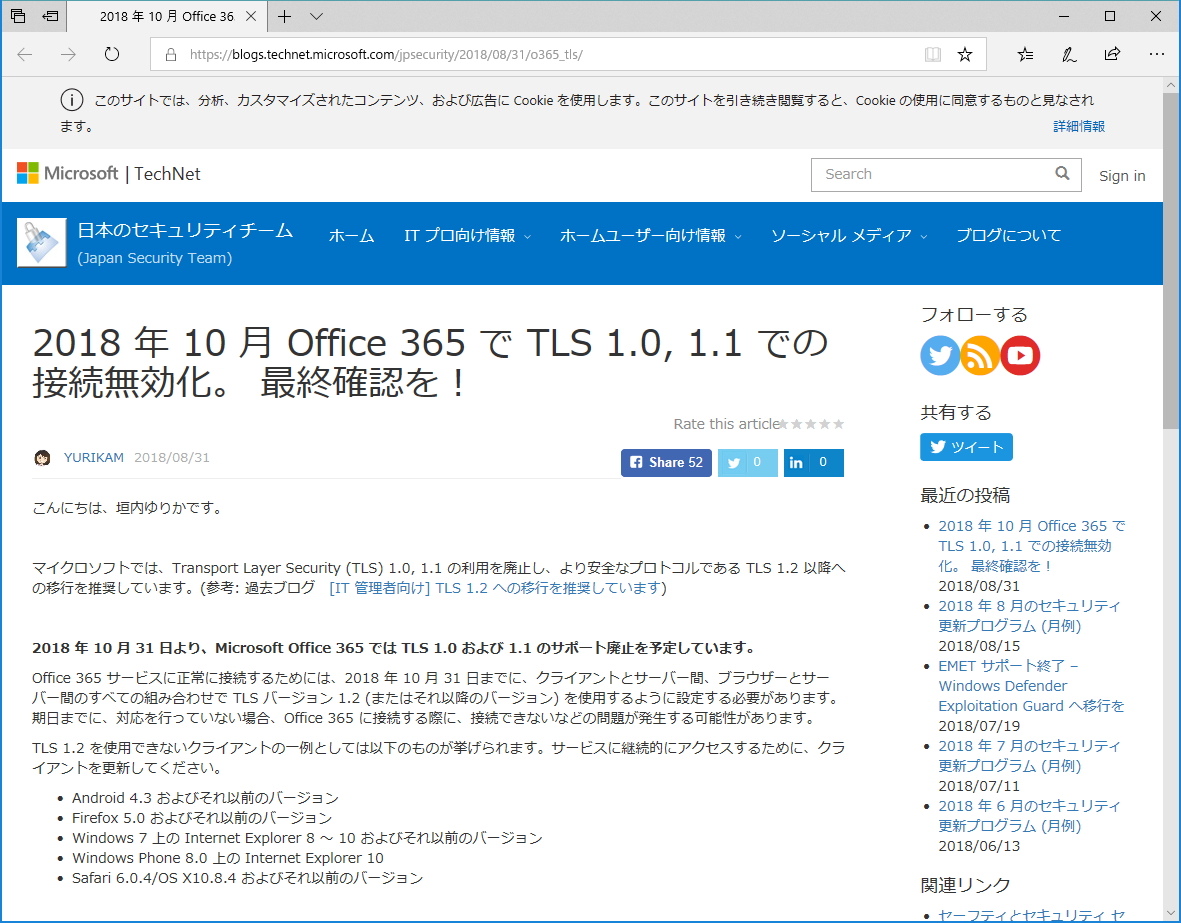Click the Twitter share count button
This screenshot has height=923, width=1181.
(x=747, y=463)
